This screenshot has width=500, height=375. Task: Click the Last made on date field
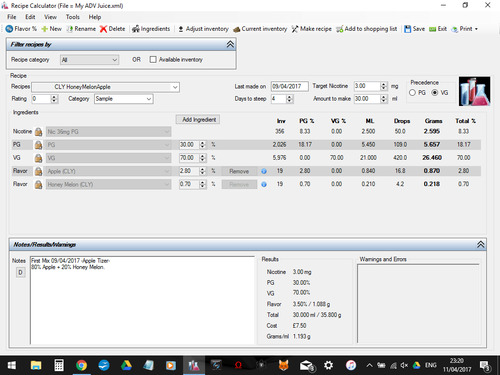coord(289,86)
